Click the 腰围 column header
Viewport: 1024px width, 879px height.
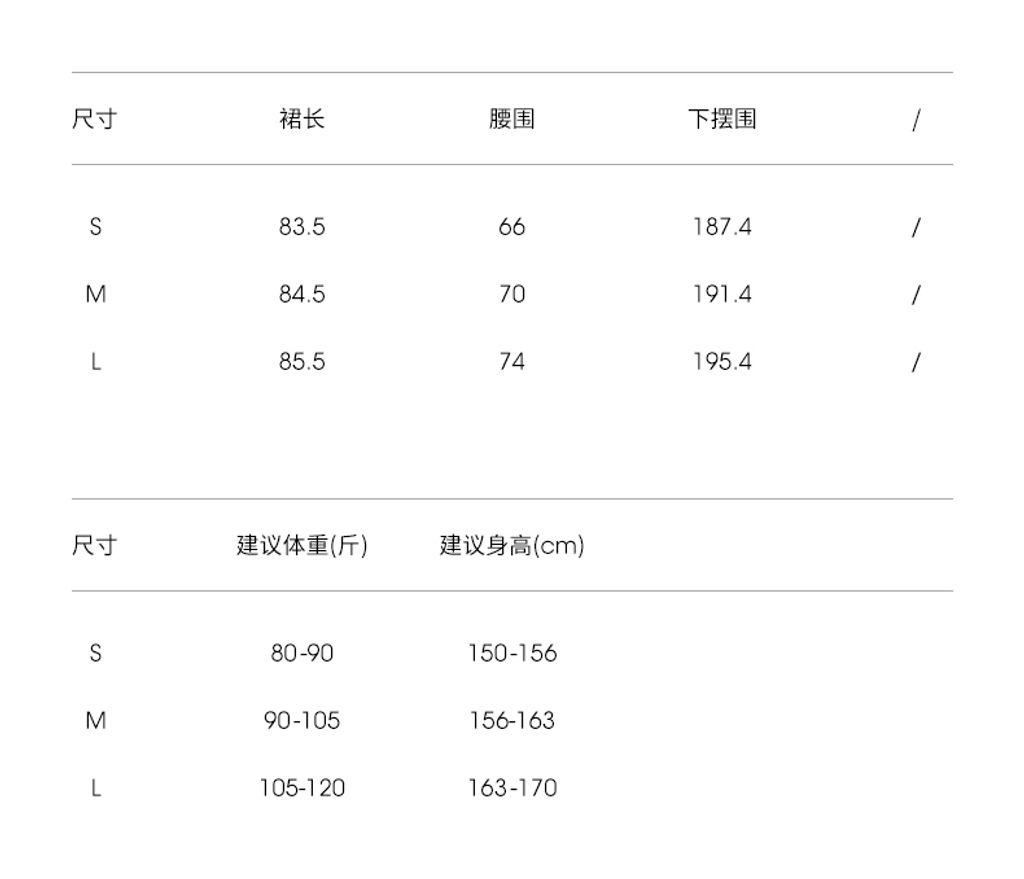pyautogui.click(x=512, y=120)
